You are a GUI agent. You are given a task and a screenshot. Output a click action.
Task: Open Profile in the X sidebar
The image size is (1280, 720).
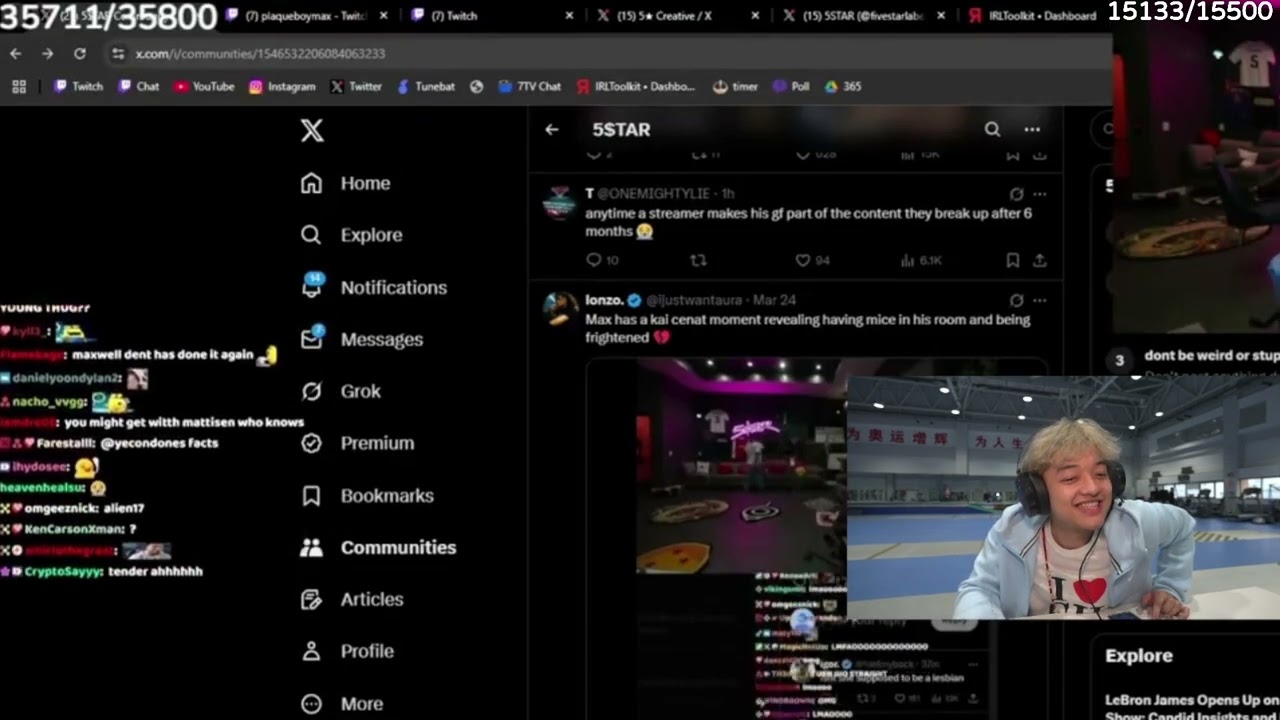point(346,651)
